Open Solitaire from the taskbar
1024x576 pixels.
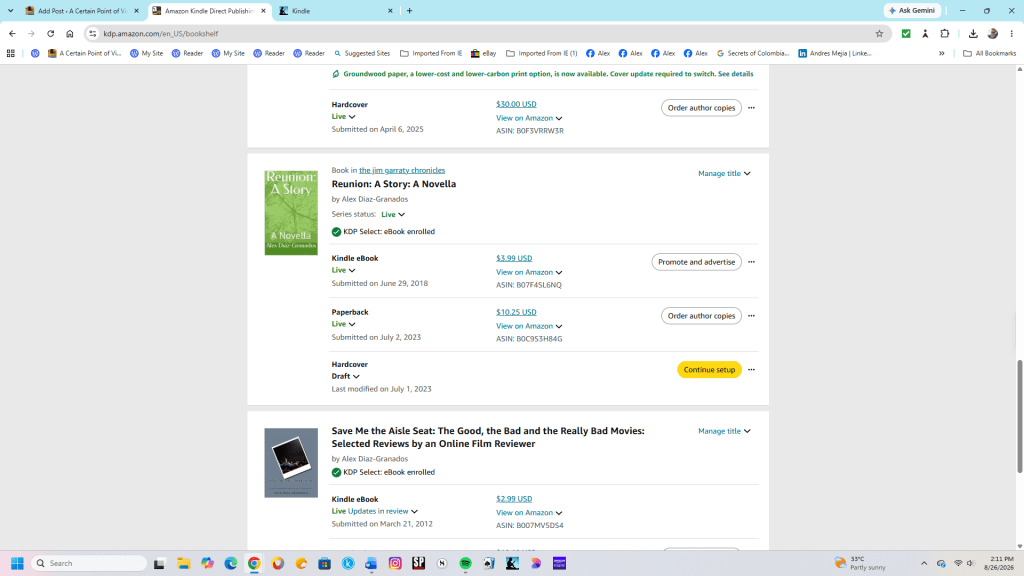(489, 563)
